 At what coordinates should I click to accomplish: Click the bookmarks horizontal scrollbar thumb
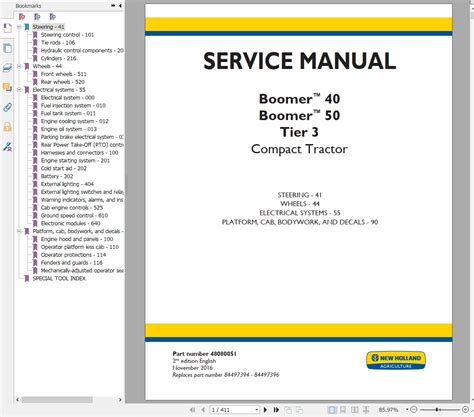tap(57, 399)
